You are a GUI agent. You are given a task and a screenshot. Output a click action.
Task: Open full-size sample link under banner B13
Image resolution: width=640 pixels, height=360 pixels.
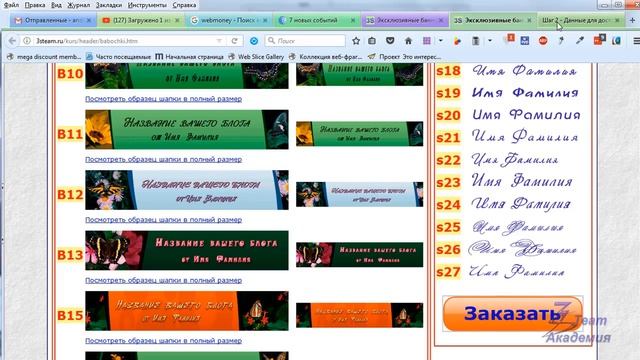[x=163, y=280]
